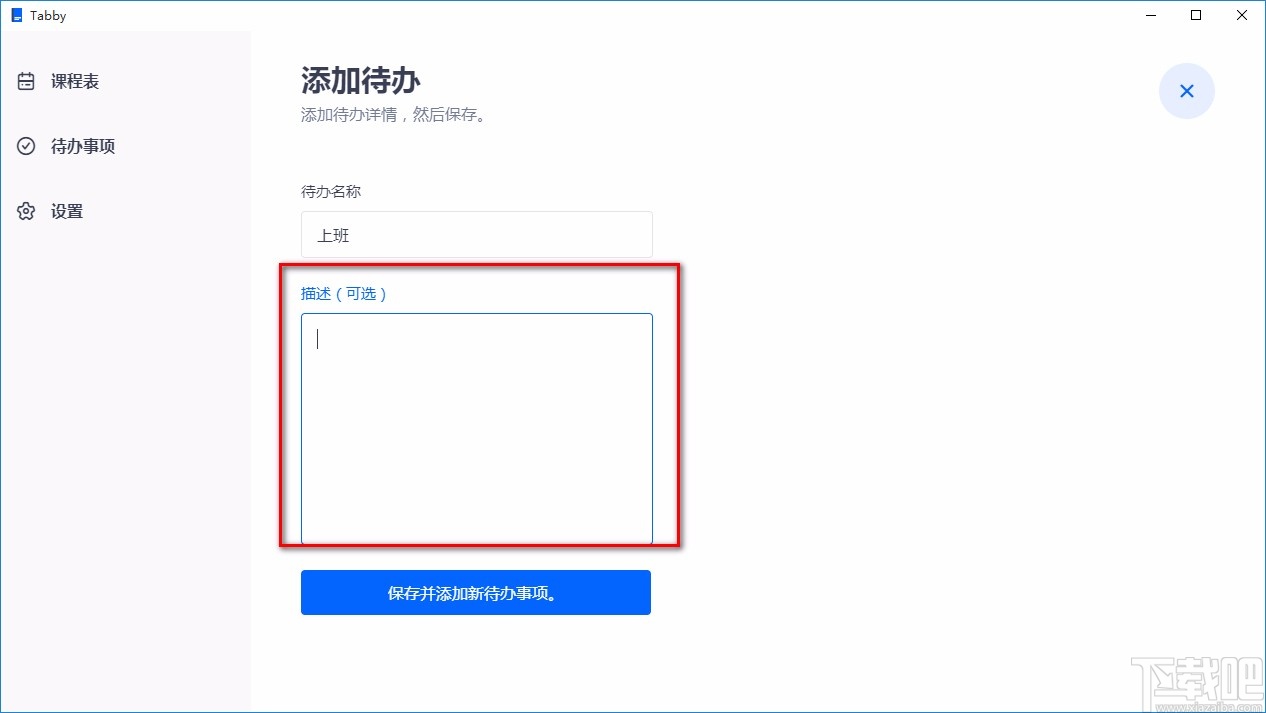The width and height of the screenshot is (1266, 713).
Task: Click the 添加待办 page heading
Action: click(x=360, y=81)
